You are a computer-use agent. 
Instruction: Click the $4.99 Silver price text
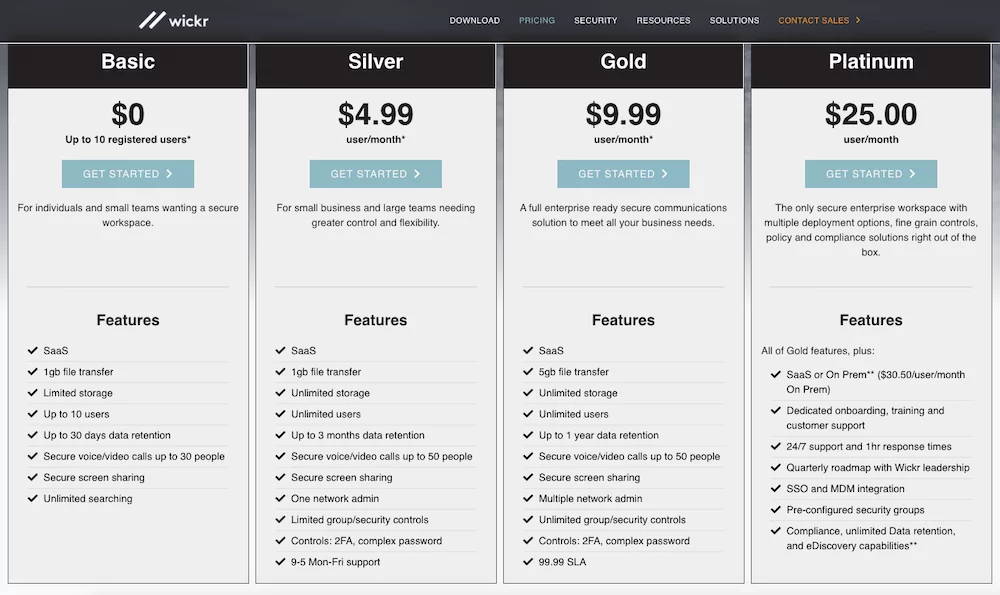click(x=376, y=115)
